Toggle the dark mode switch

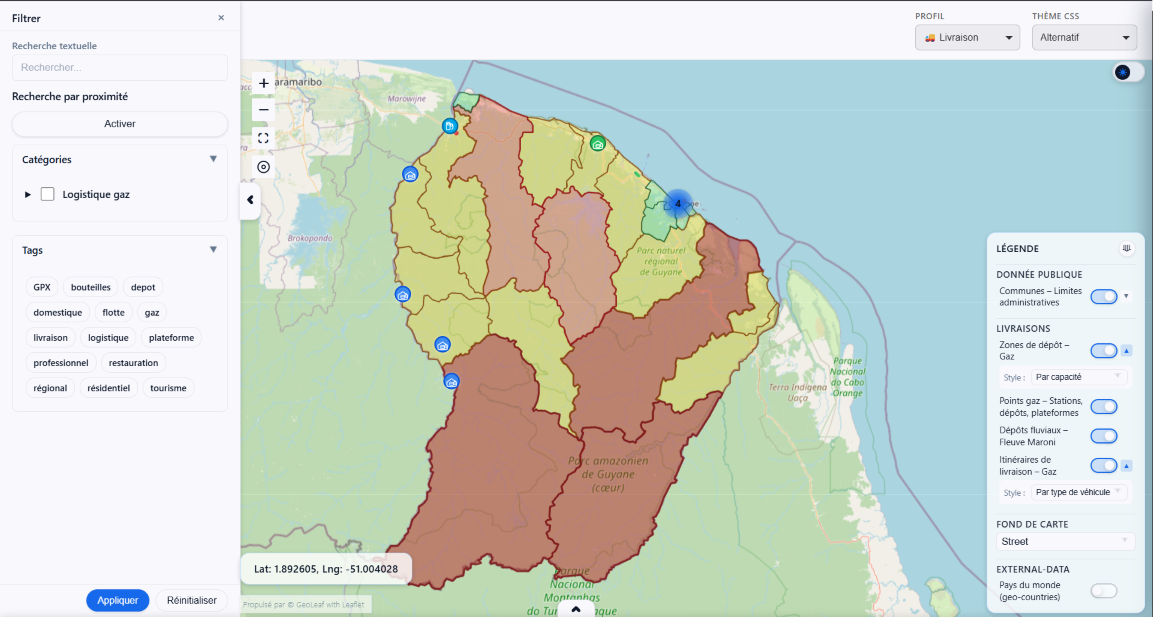[x=1128, y=72]
